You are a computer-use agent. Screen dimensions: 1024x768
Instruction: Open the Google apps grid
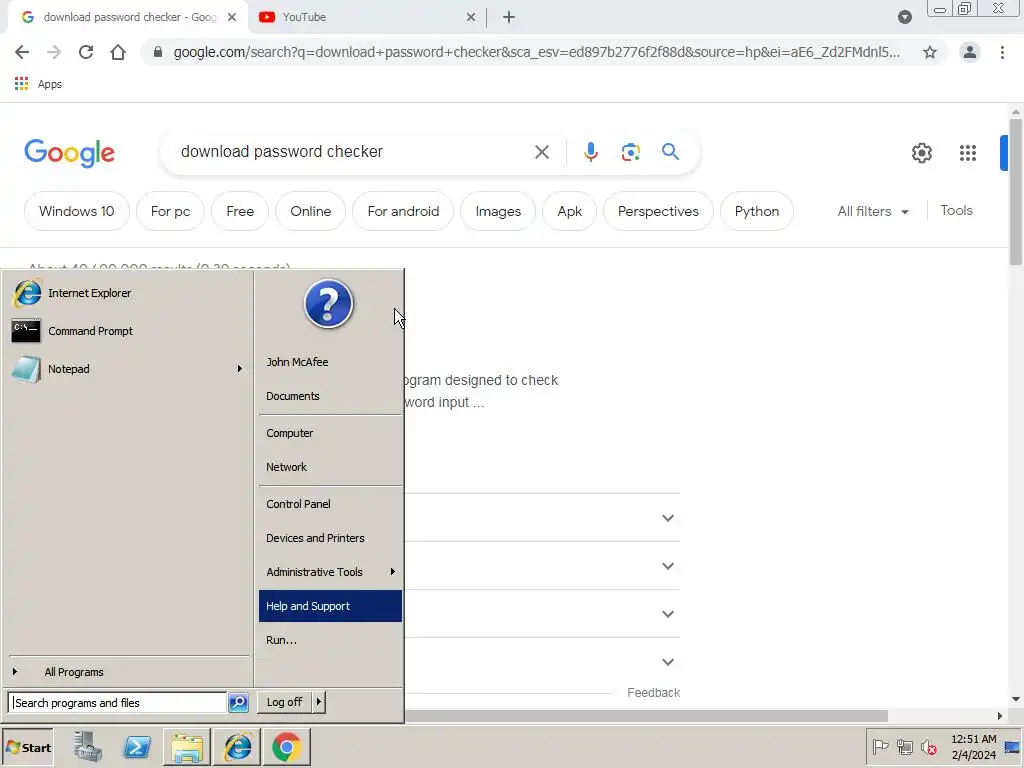(x=968, y=153)
